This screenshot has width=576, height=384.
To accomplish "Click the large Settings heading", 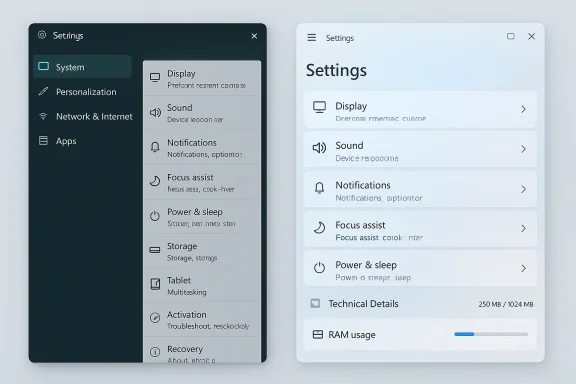I will pos(336,70).
